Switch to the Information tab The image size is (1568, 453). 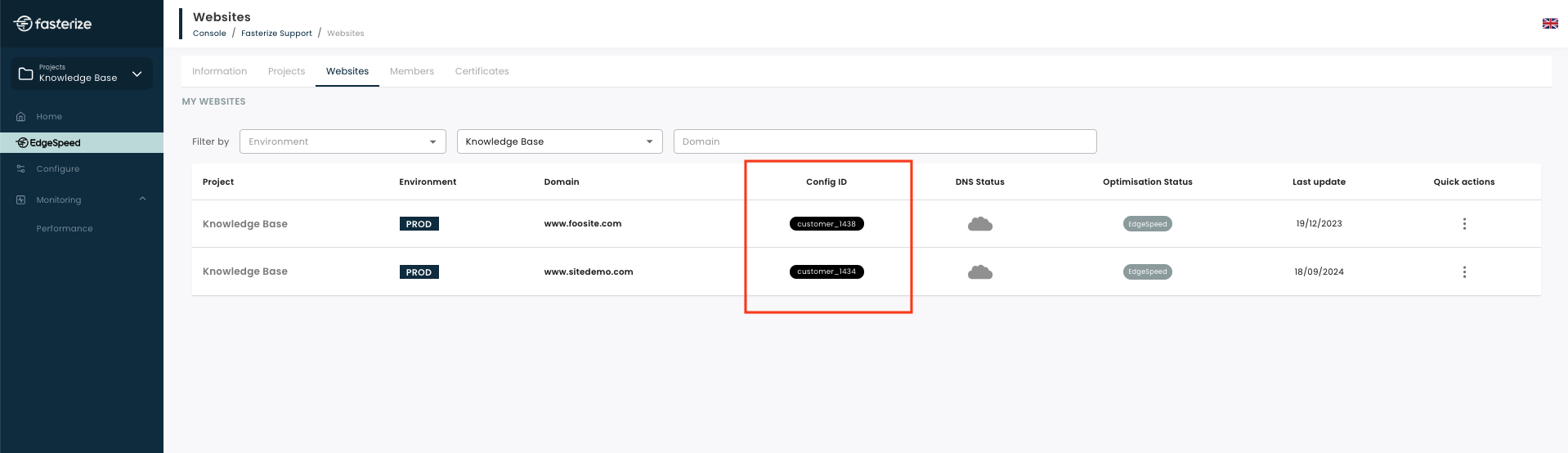point(219,71)
